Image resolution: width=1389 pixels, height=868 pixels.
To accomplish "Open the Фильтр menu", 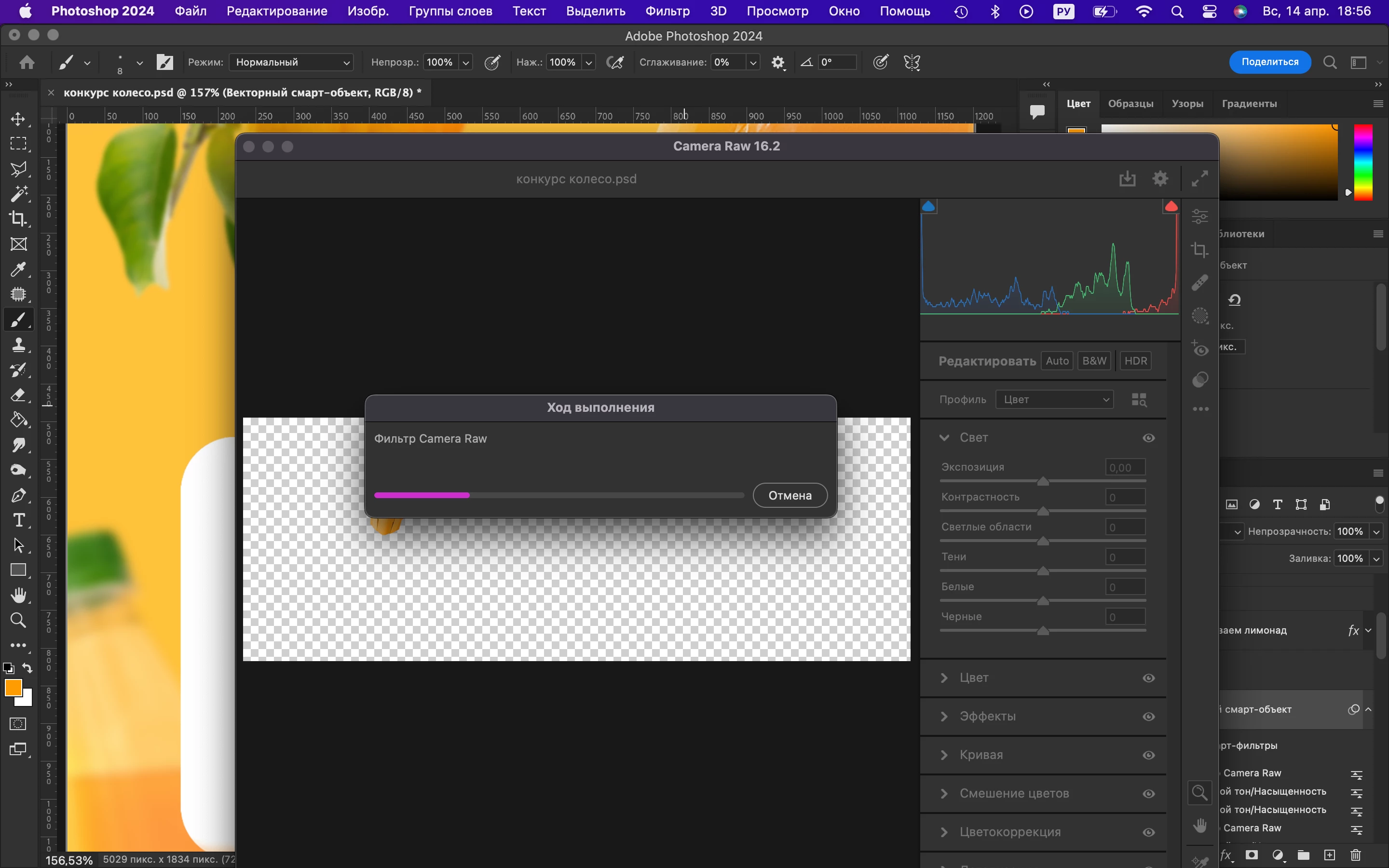I will point(667,11).
